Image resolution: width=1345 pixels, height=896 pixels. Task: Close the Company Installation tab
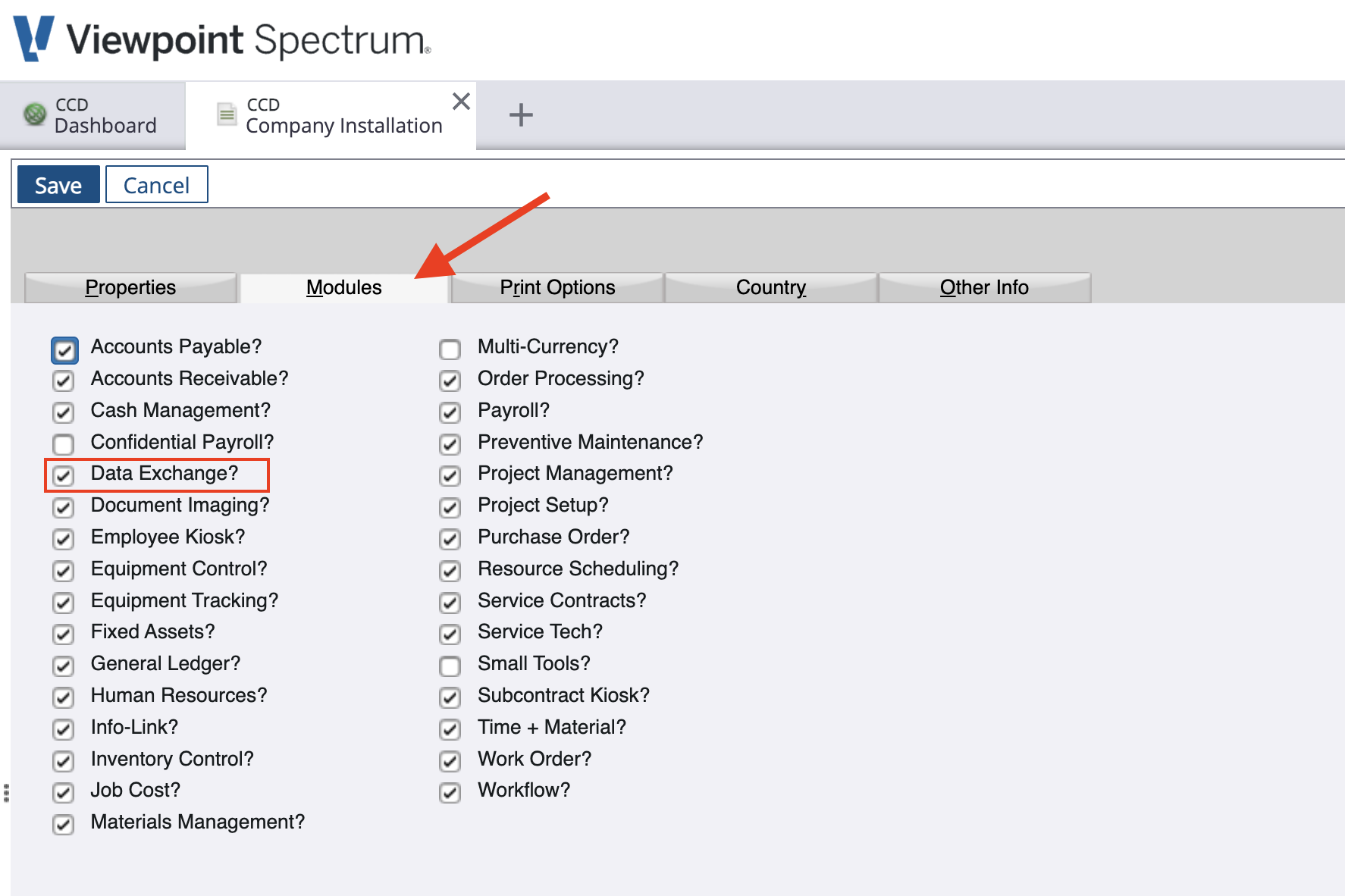tap(461, 101)
